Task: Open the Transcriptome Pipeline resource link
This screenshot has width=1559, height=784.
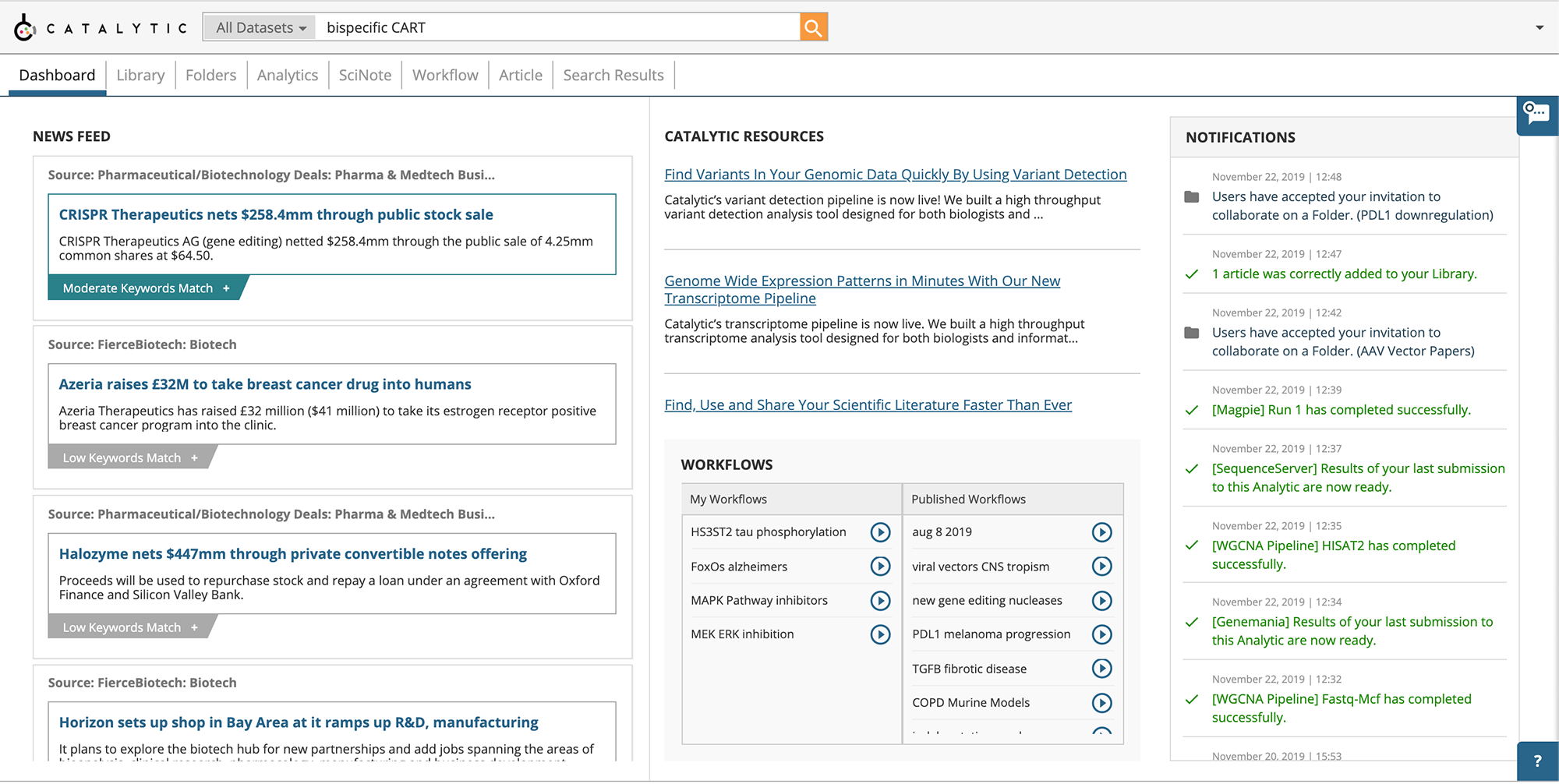Action: (862, 290)
